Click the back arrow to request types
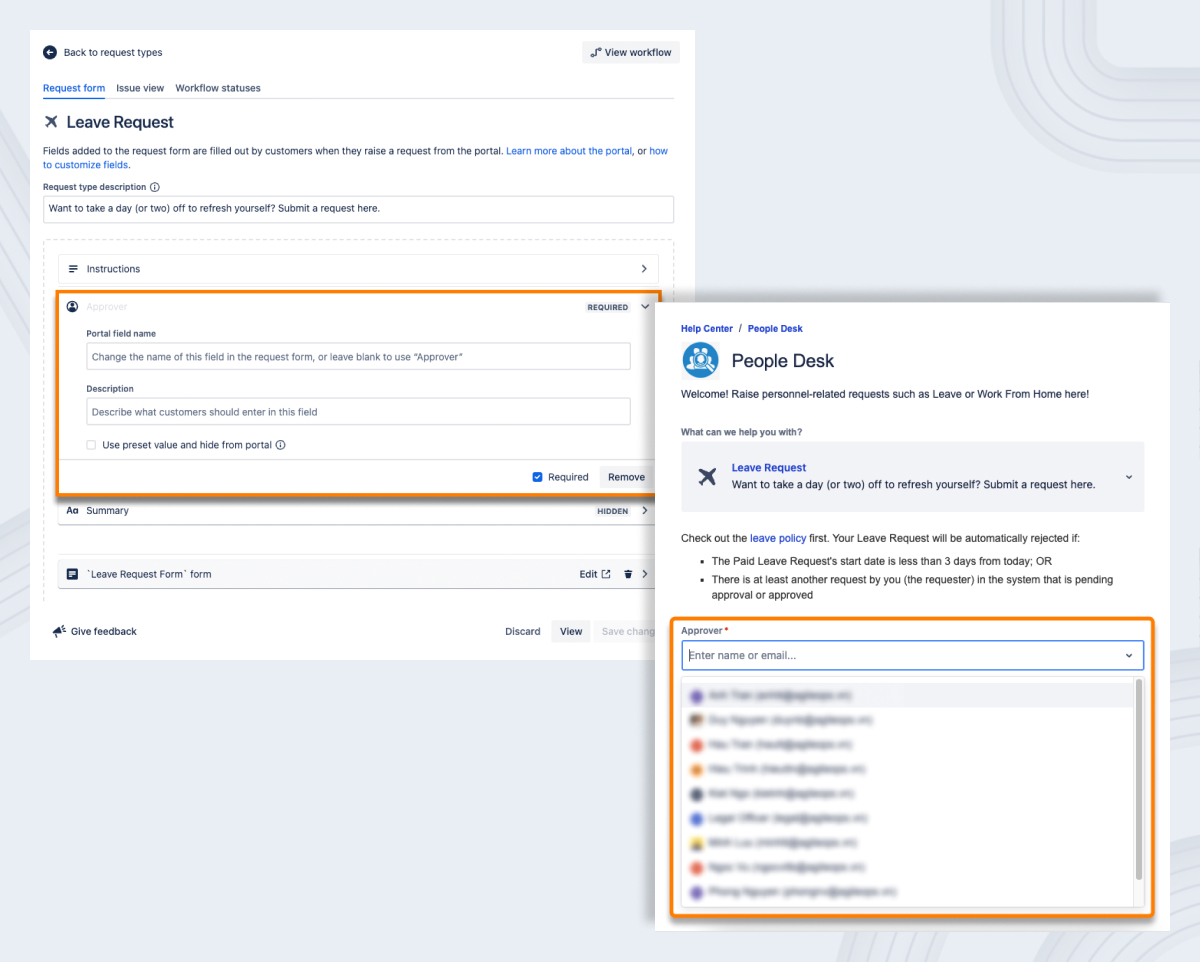 48,52
